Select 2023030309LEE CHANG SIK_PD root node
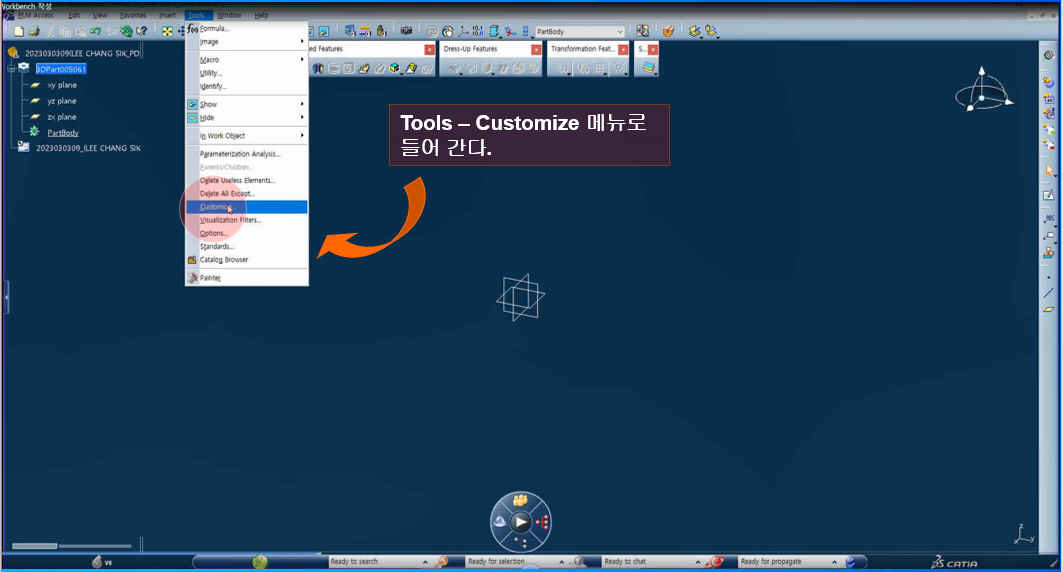 pos(82,53)
